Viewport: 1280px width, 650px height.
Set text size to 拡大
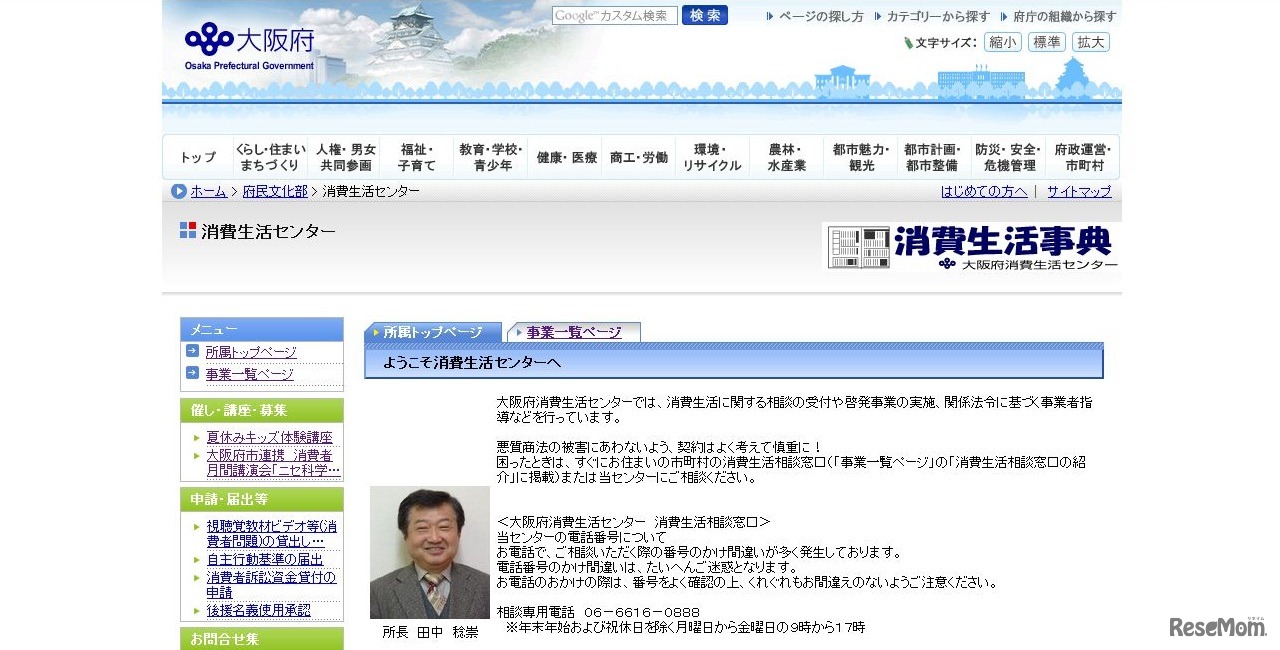tap(1091, 42)
